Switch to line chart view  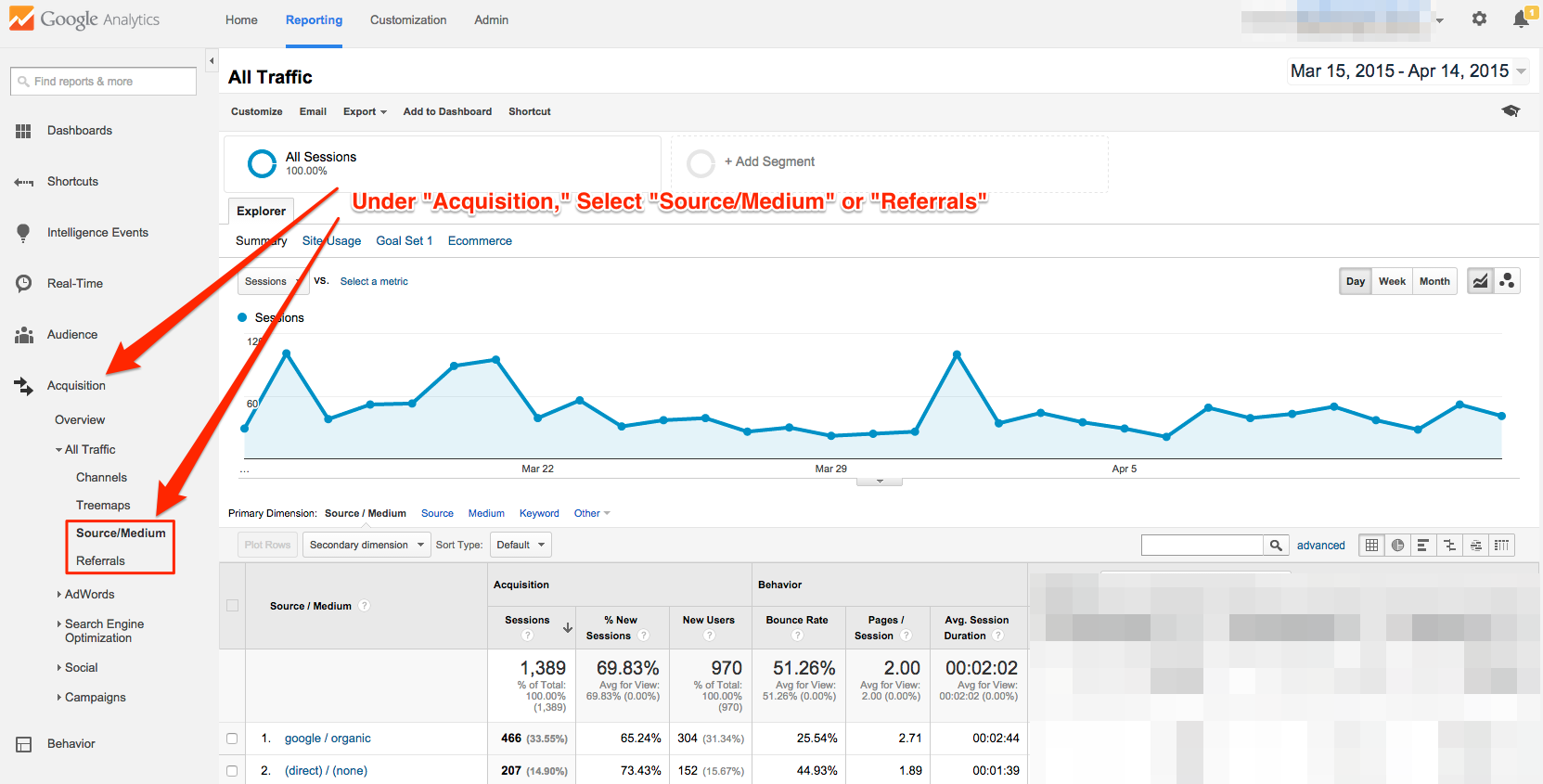(1480, 281)
